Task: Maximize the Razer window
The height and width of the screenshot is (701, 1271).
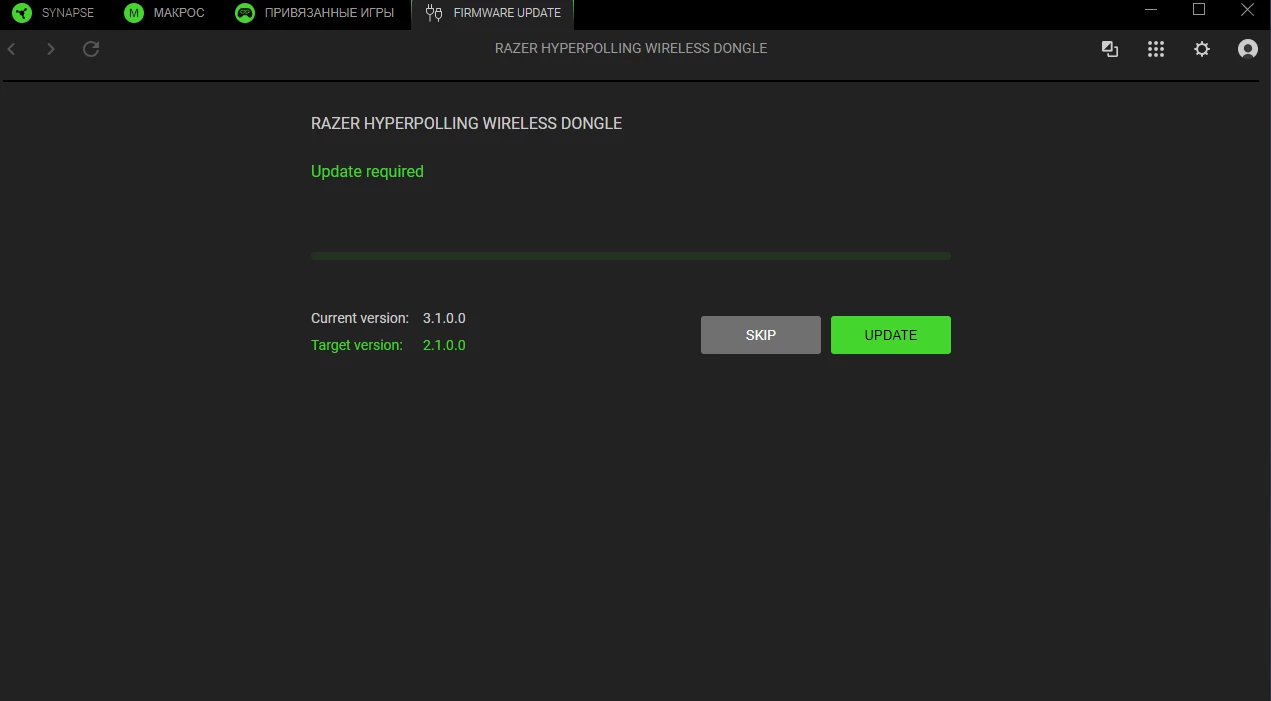Action: (1199, 10)
